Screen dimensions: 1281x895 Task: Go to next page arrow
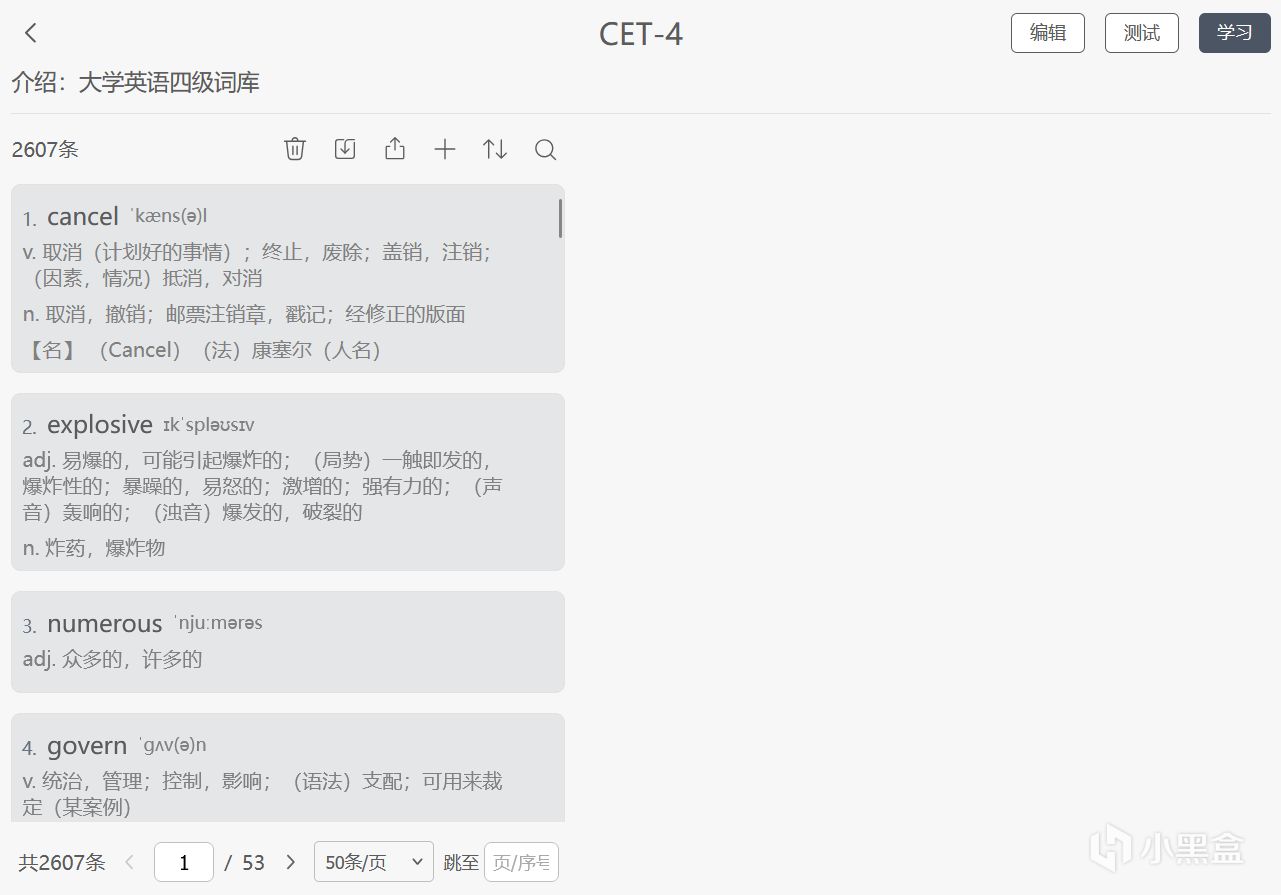[291, 862]
